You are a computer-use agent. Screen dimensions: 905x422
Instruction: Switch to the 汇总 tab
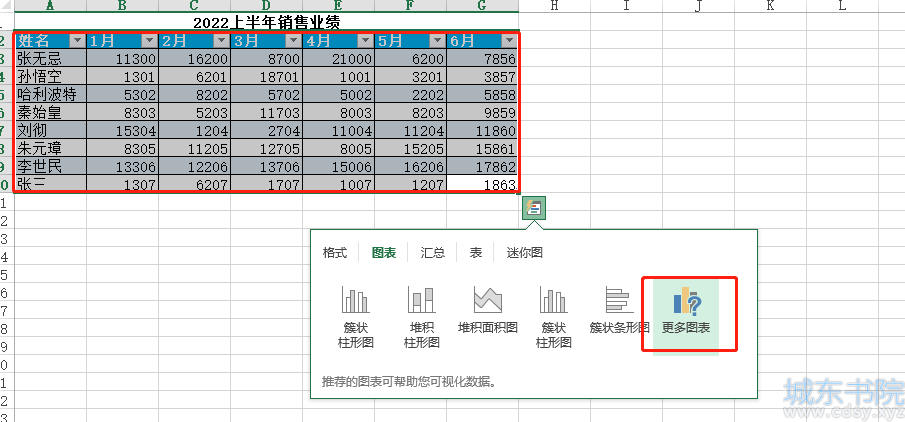tap(433, 253)
